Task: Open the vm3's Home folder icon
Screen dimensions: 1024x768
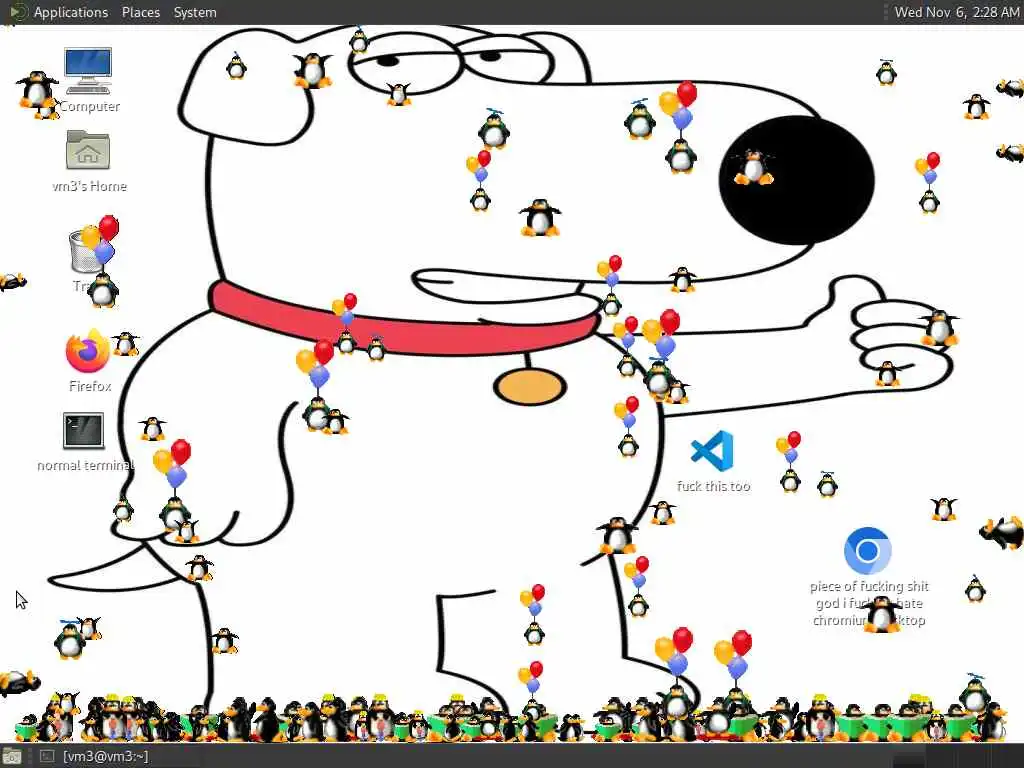Action: pos(88,150)
